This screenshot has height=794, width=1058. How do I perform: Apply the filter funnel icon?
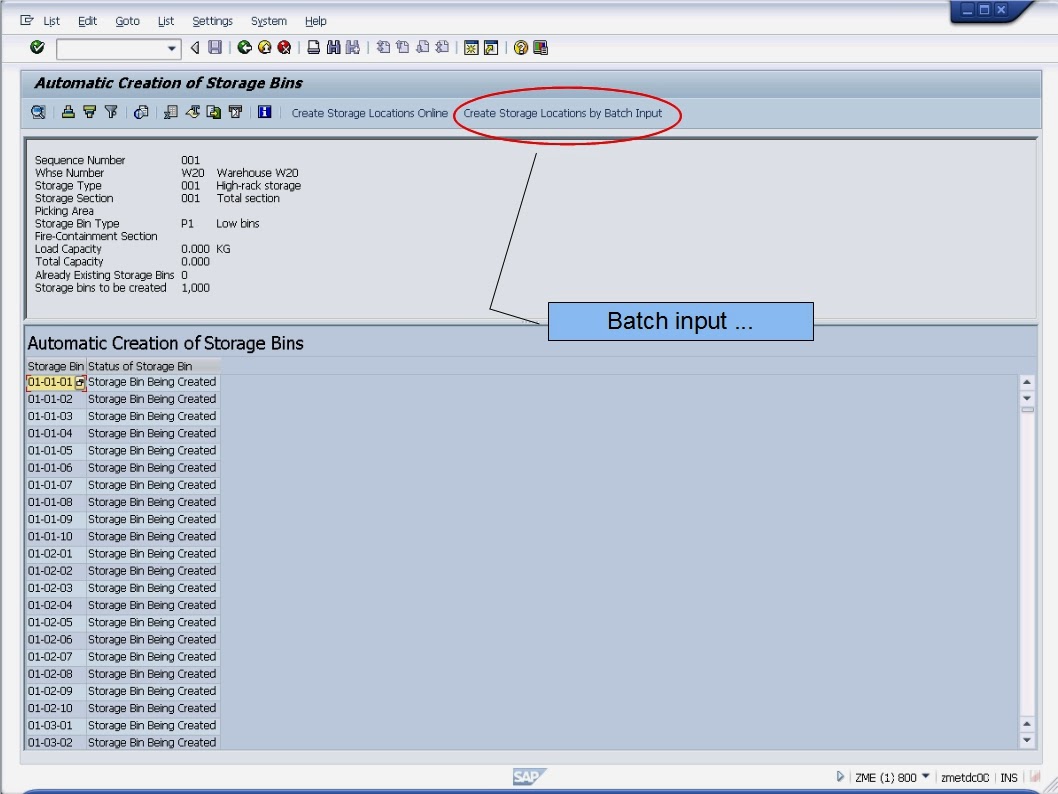(x=111, y=113)
